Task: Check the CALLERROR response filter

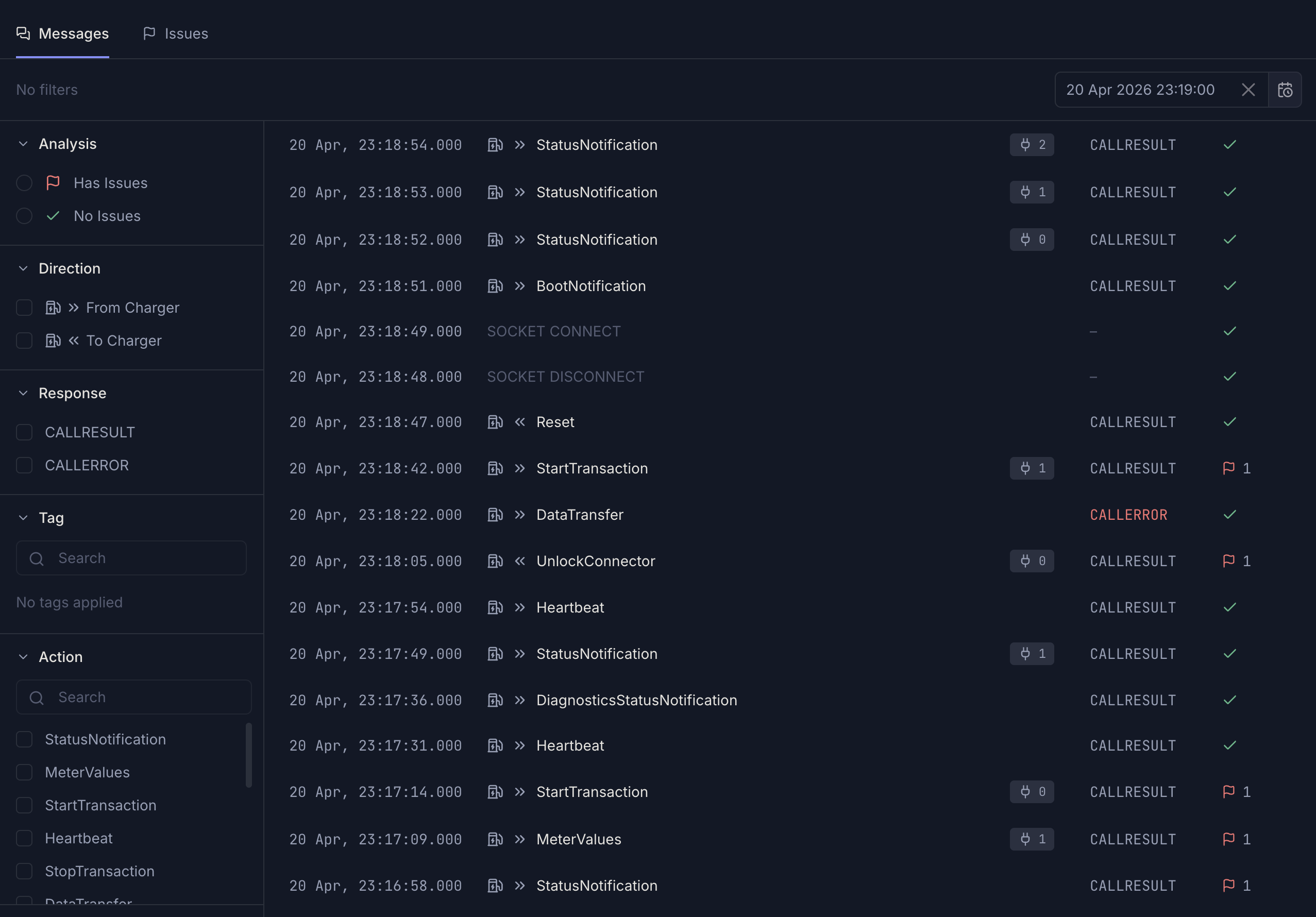Action: coord(24,465)
